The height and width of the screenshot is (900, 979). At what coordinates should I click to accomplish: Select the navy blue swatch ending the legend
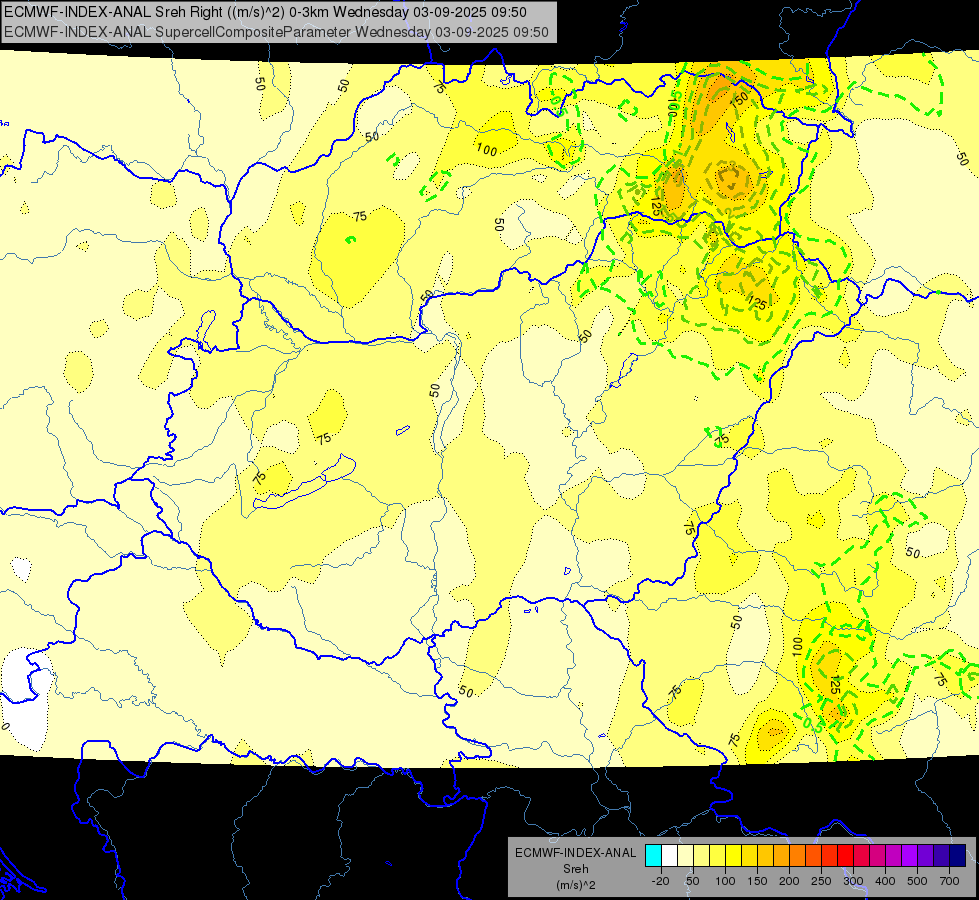pyautogui.click(x=958, y=855)
